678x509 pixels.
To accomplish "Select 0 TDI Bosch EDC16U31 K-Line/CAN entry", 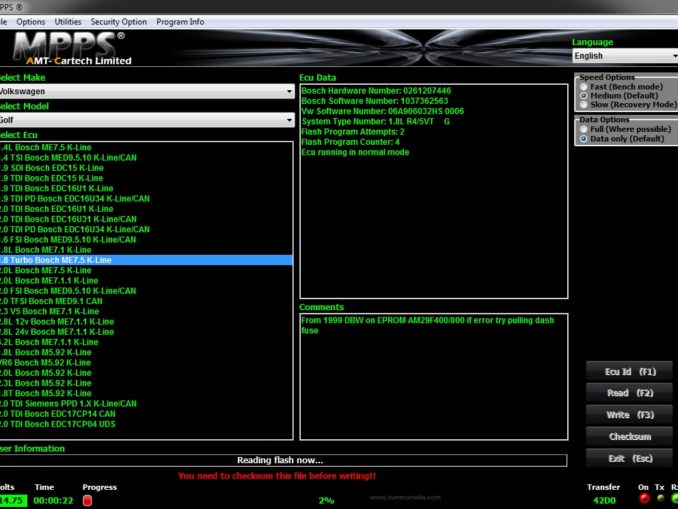I will tap(146, 219).
